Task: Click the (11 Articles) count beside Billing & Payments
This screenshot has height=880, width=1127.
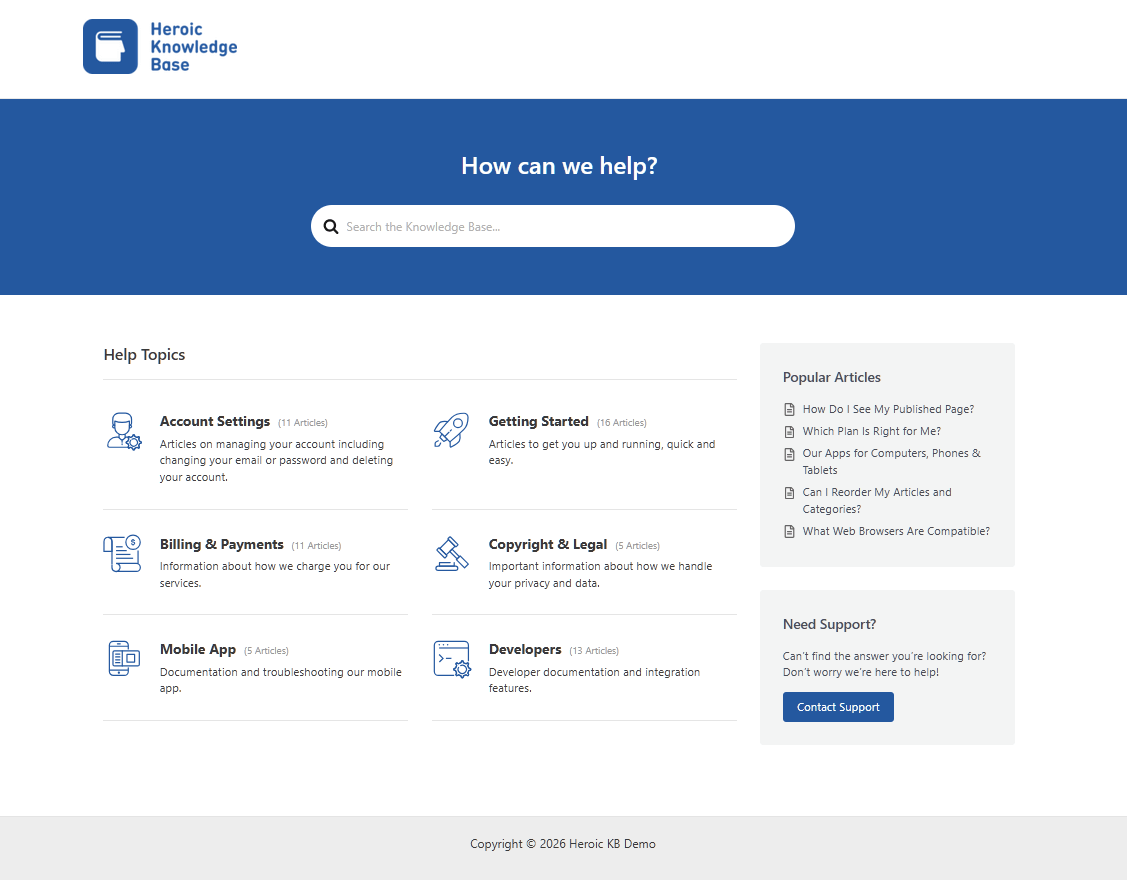Action: [316, 546]
